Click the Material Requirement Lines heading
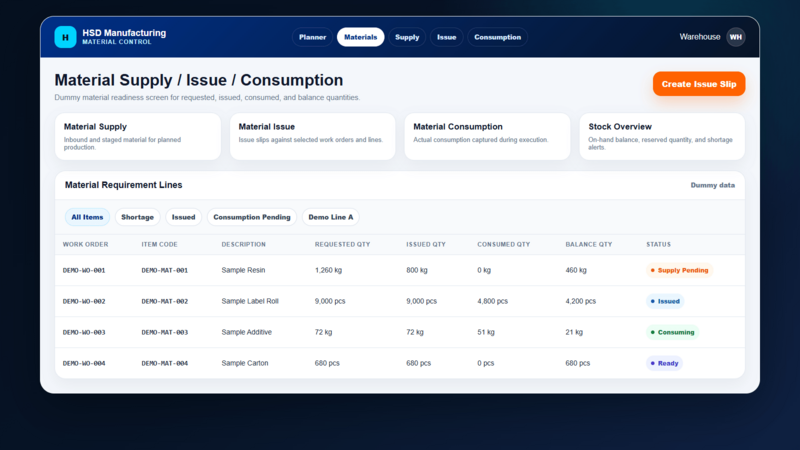The width and height of the screenshot is (800, 450). (123, 185)
